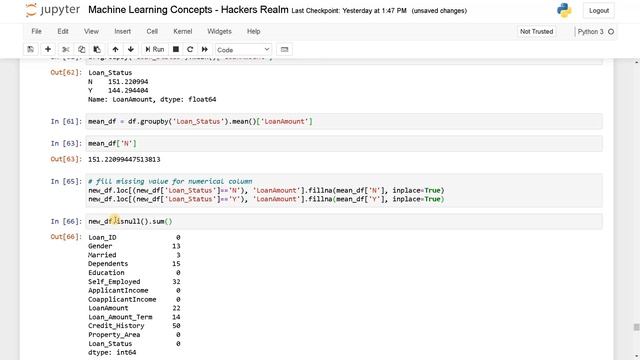Open the cell type Code dropdown

[243, 50]
